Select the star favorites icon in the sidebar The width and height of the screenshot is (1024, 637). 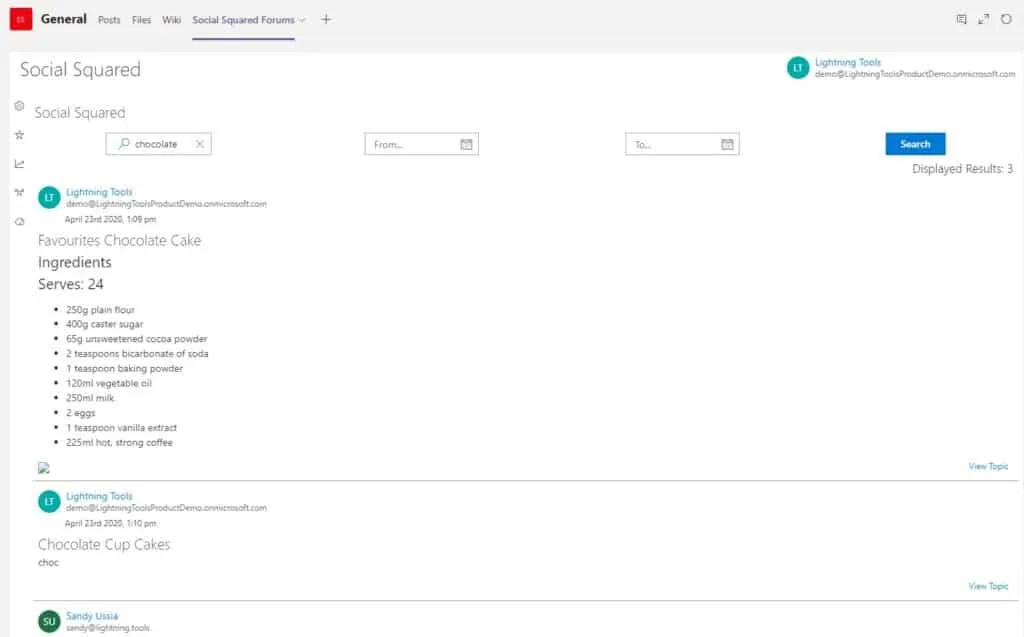19,135
